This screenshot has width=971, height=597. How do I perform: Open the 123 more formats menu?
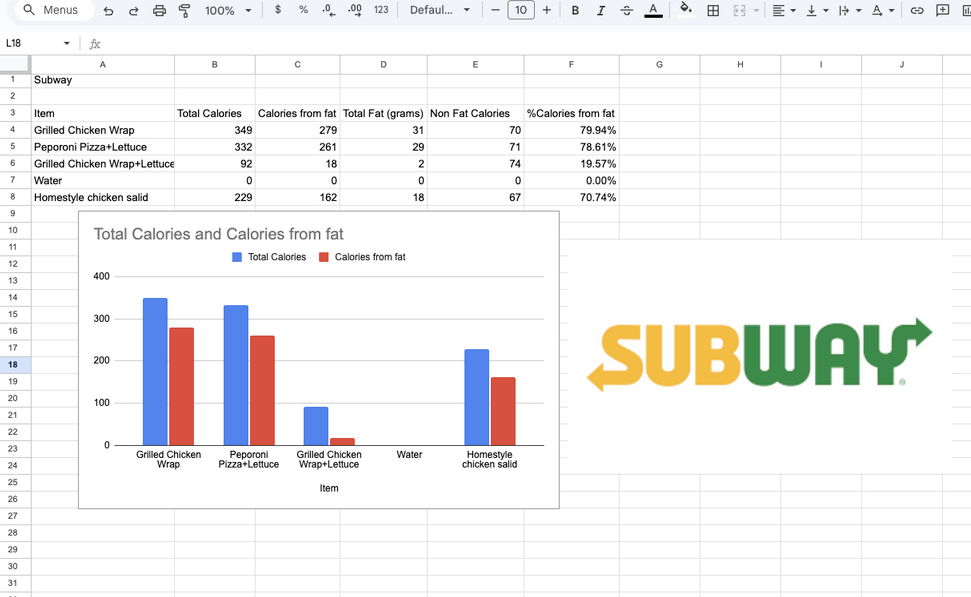381,10
